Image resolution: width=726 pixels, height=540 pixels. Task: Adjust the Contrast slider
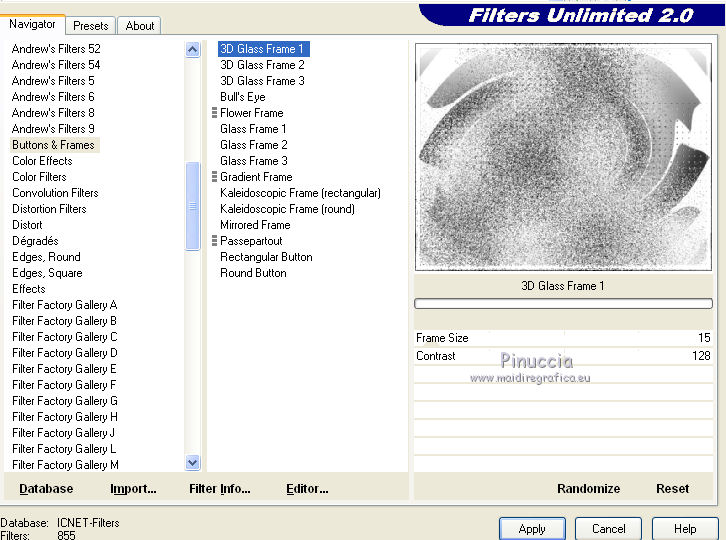[x=563, y=356]
